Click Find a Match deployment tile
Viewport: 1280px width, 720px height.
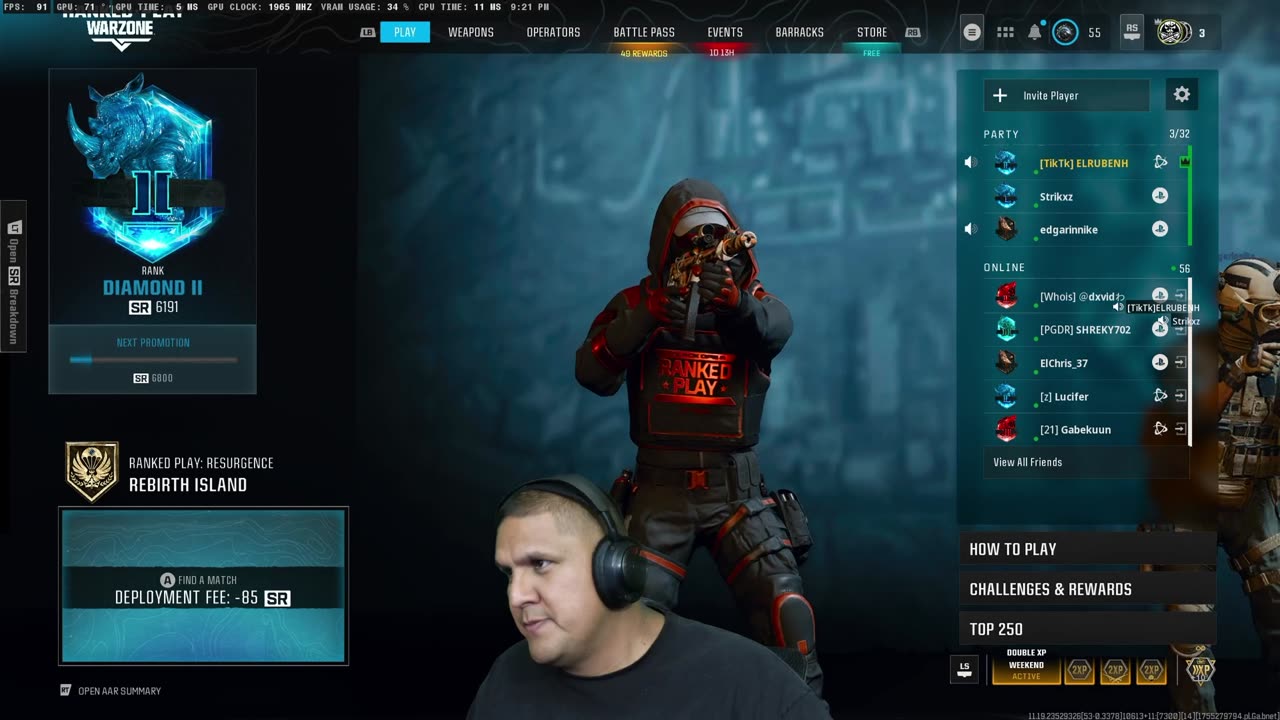(204, 586)
